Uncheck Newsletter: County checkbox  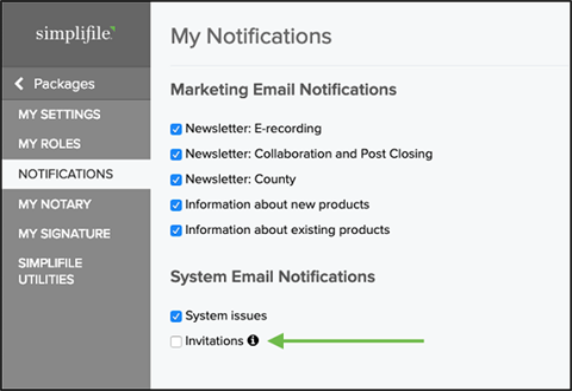pos(176,180)
